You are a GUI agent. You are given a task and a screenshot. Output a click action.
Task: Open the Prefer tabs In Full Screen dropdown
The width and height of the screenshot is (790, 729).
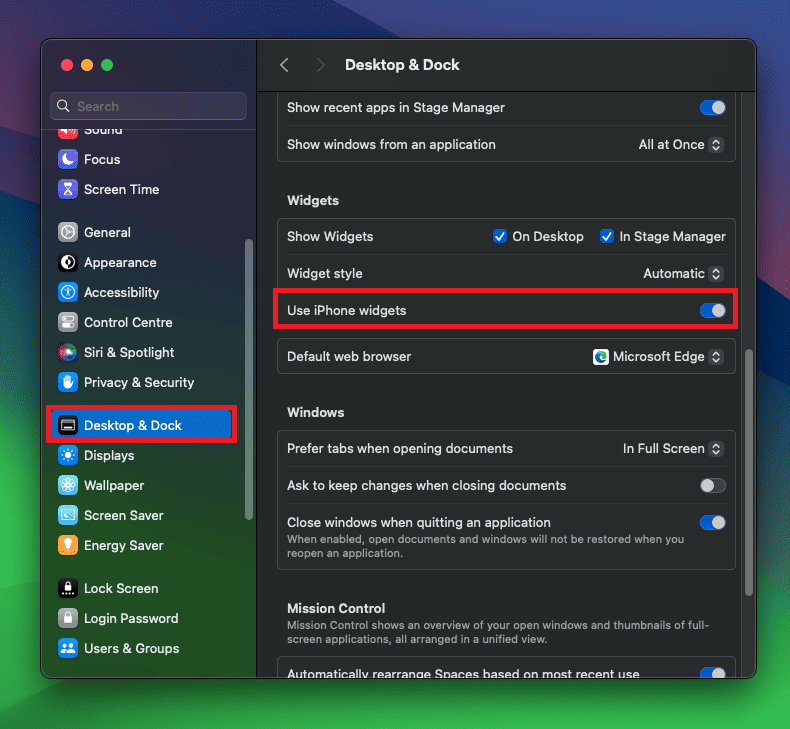pos(673,448)
